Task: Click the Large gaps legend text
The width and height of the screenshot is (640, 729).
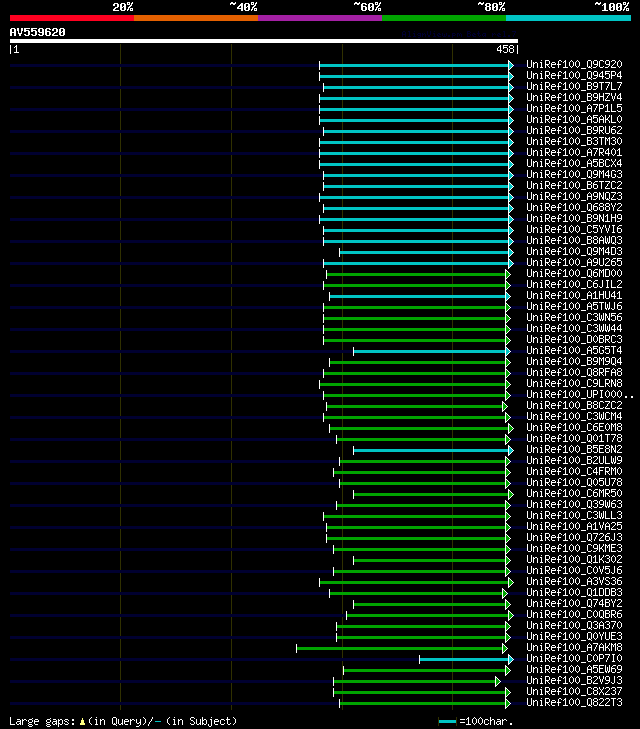Action: tap(123, 722)
